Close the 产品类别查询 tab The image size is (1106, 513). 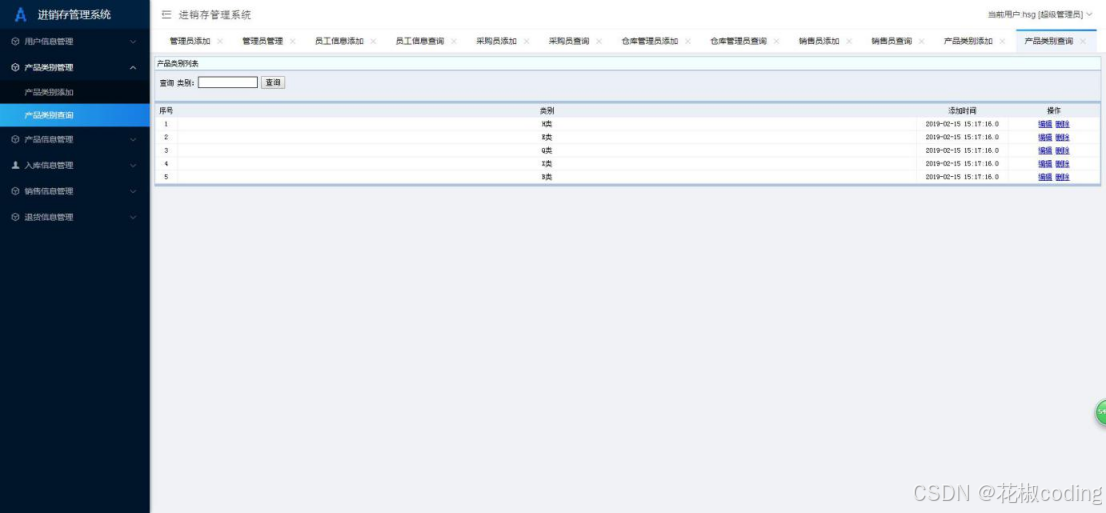(1083, 41)
